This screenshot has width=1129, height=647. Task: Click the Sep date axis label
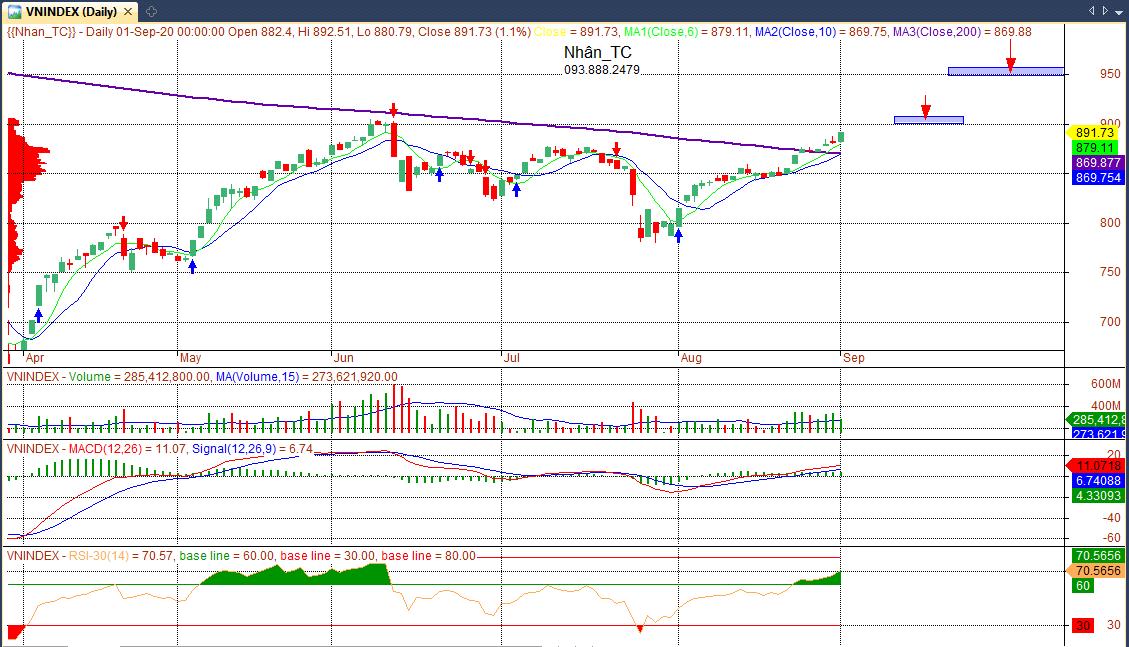[853, 358]
